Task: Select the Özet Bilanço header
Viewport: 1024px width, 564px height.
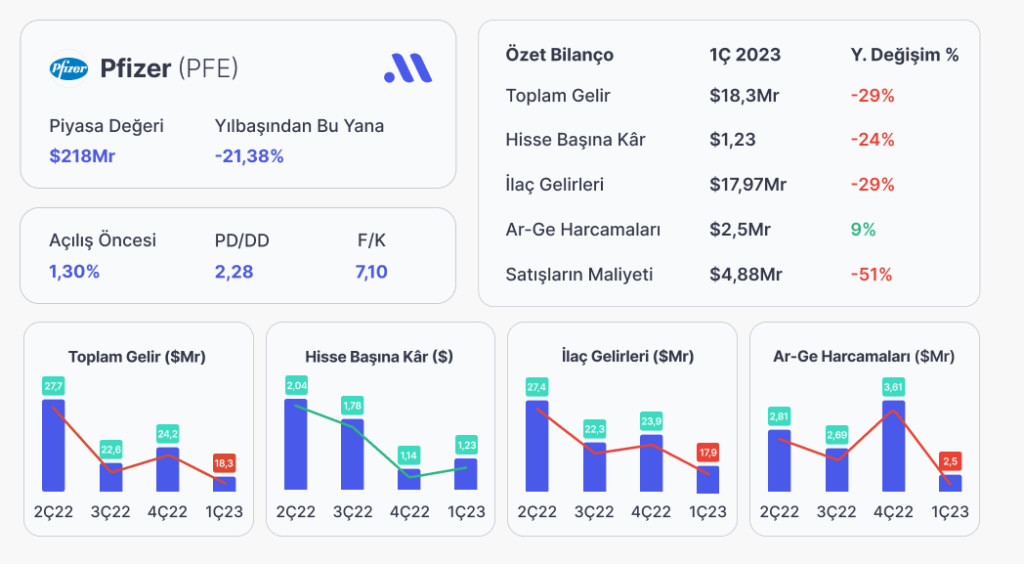Action: point(560,55)
